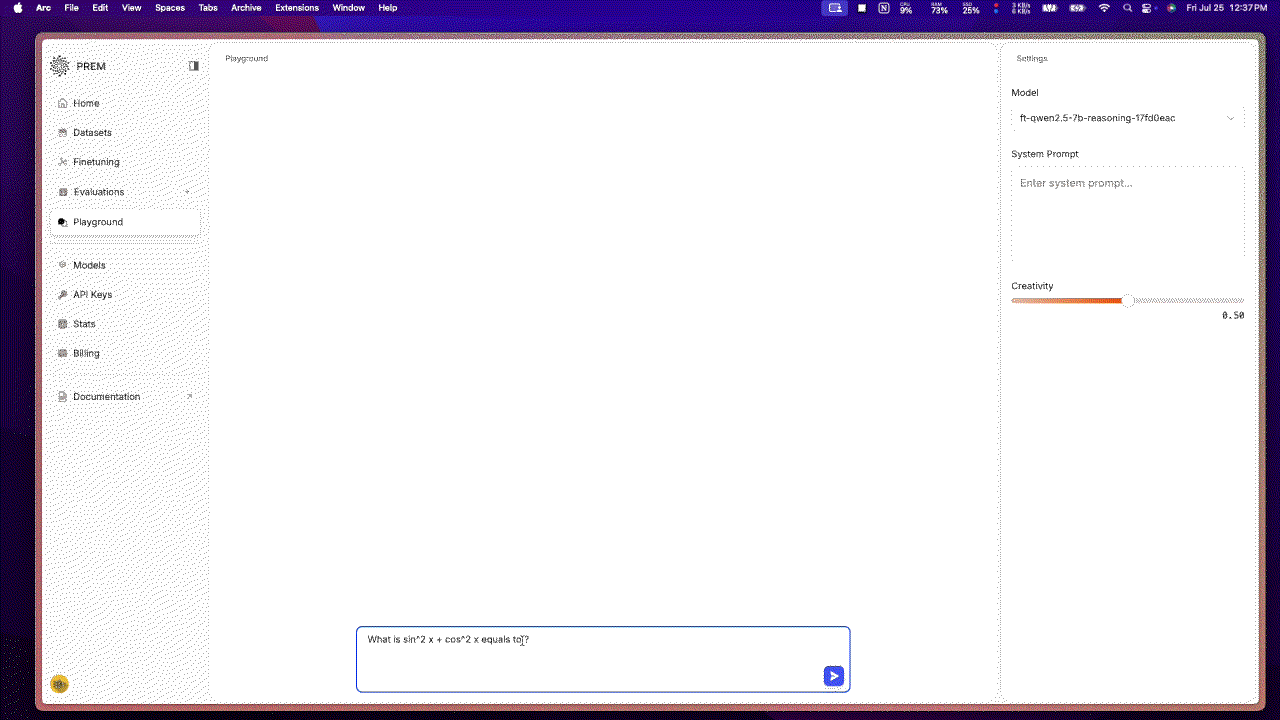Click the date and time clock
Screen dimensions: 1280x720
(x=1227, y=8)
